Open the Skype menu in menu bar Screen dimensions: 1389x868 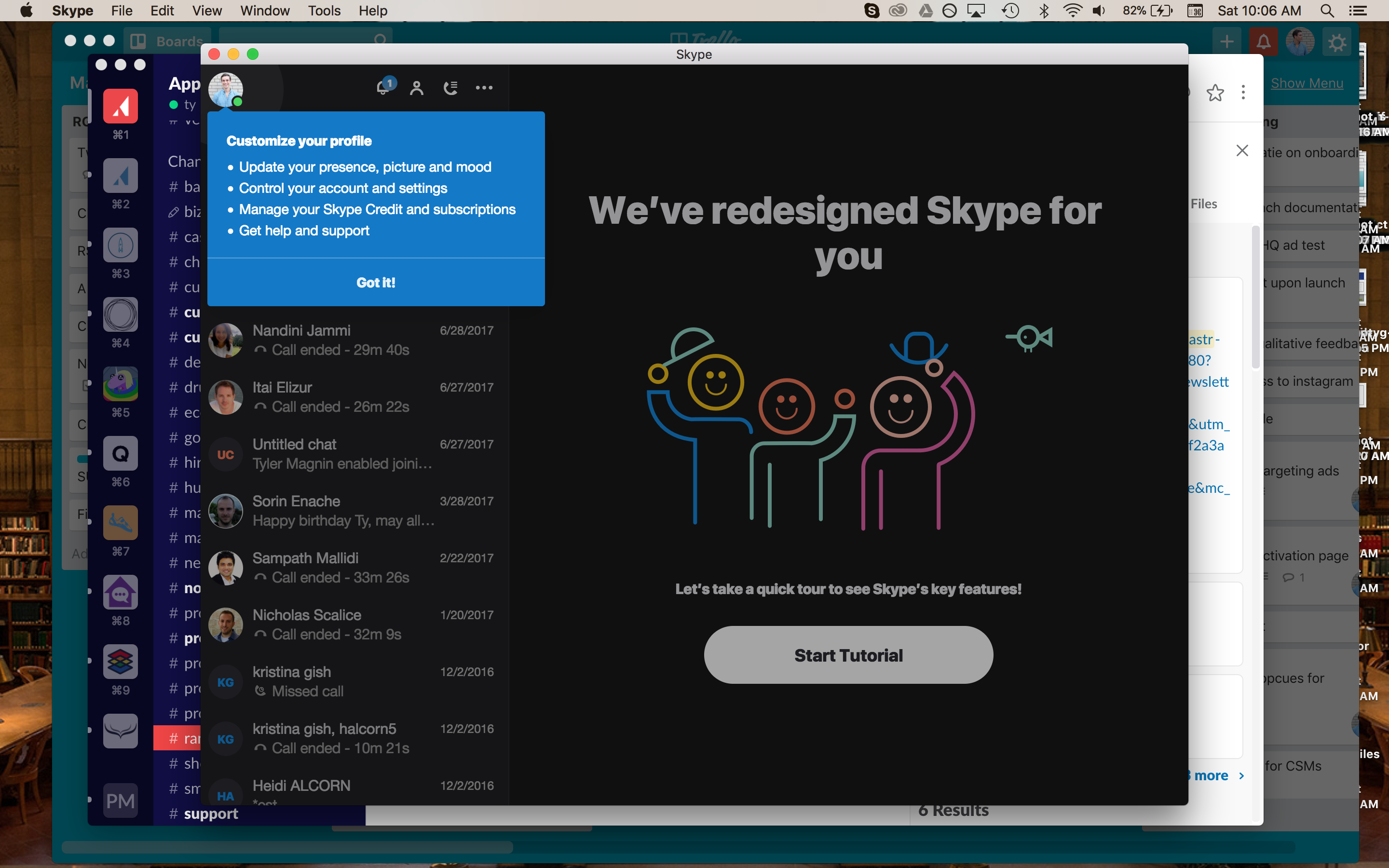pos(72,10)
